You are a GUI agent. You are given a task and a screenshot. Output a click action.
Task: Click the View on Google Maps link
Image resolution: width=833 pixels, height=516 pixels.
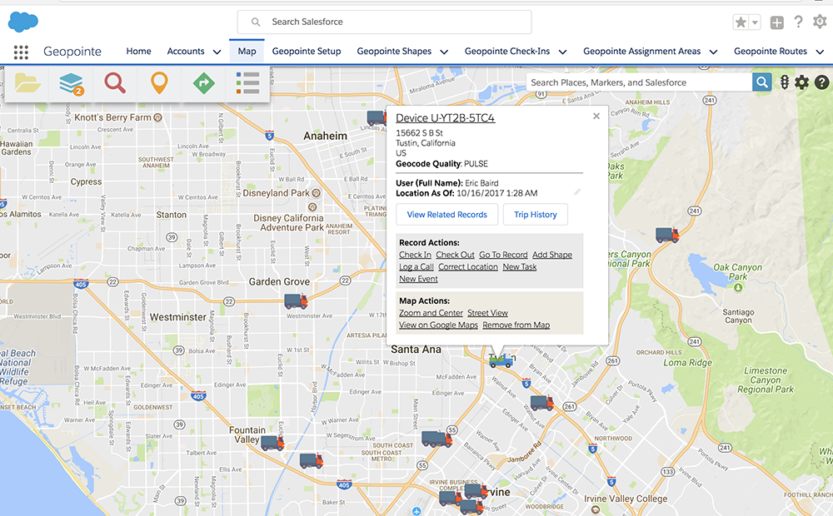(x=438, y=325)
